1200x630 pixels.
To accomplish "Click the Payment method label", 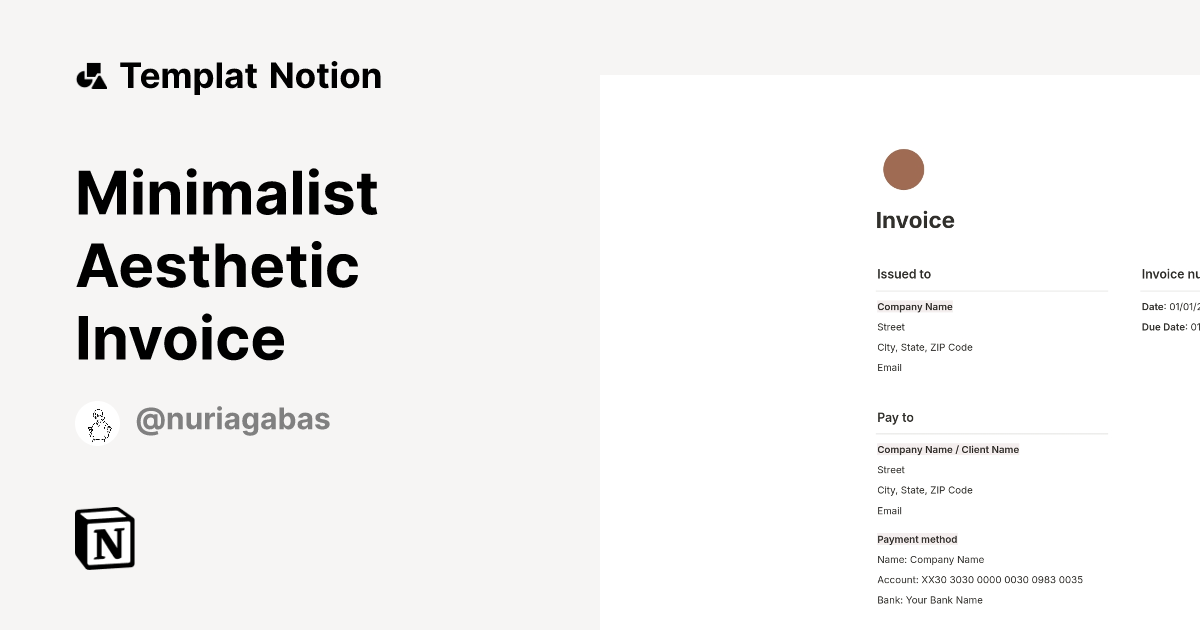I will click(x=917, y=540).
